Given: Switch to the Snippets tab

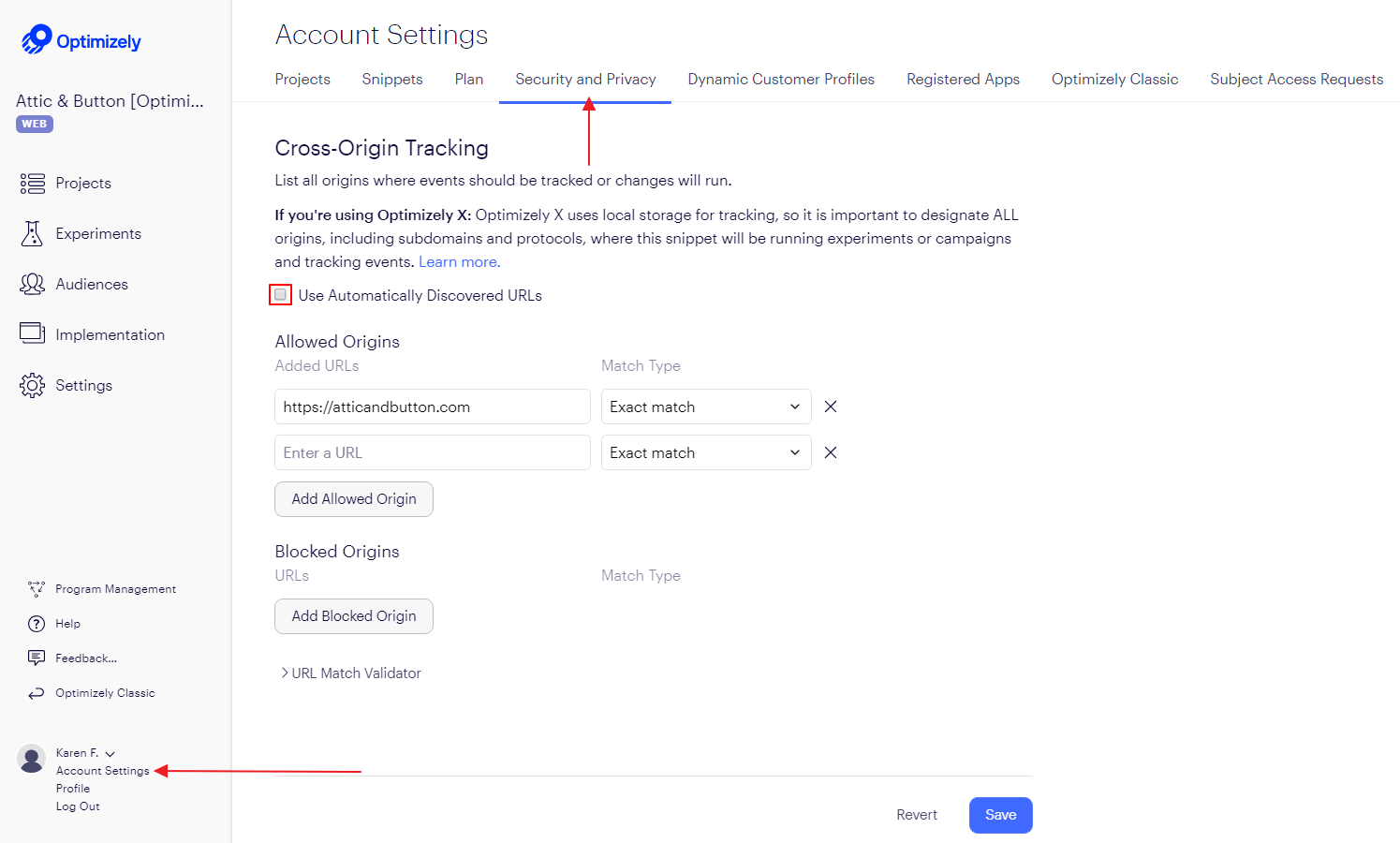Looking at the screenshot, I should click(x=392, y=80).
